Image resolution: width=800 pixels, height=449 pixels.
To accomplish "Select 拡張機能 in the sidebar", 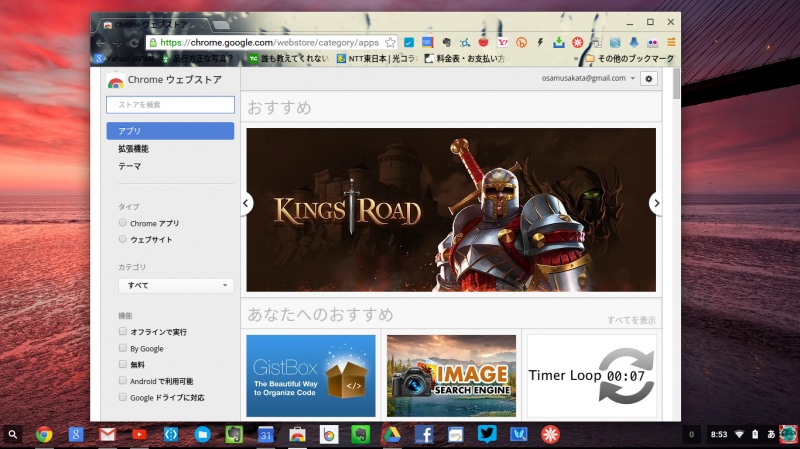I will point(133,148).
